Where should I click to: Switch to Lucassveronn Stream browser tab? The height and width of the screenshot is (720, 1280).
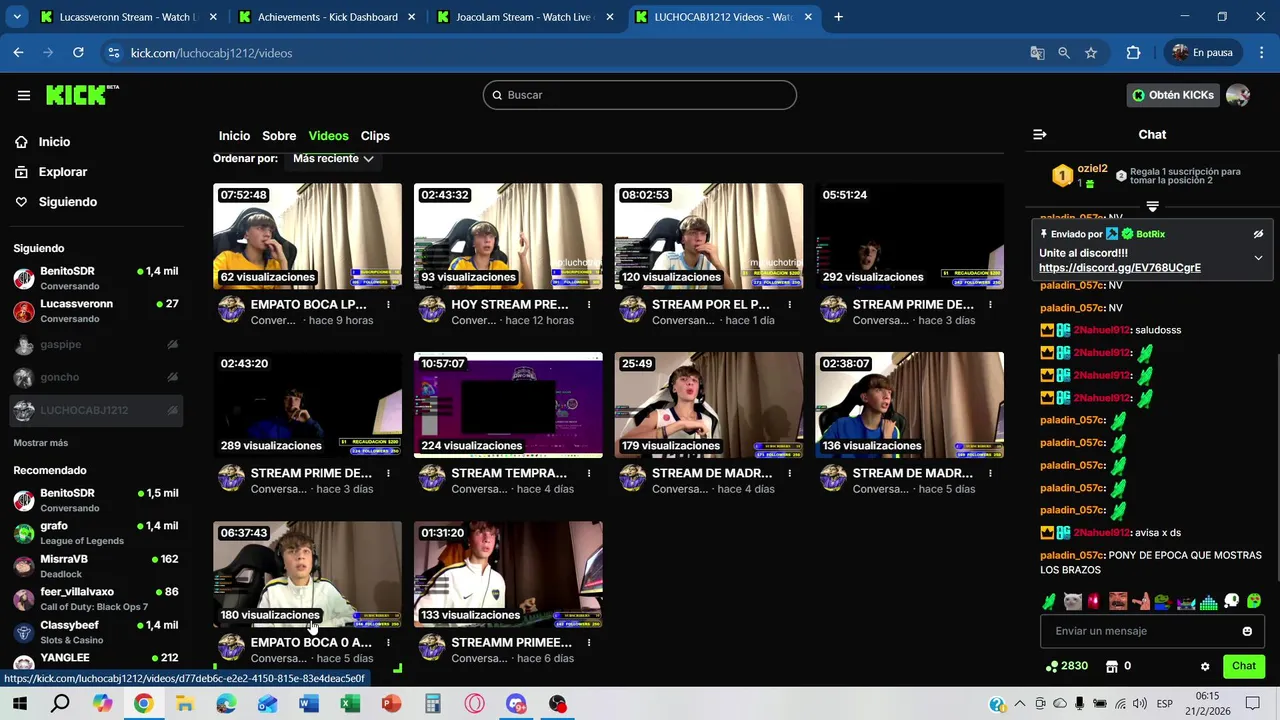pos(128,17)
